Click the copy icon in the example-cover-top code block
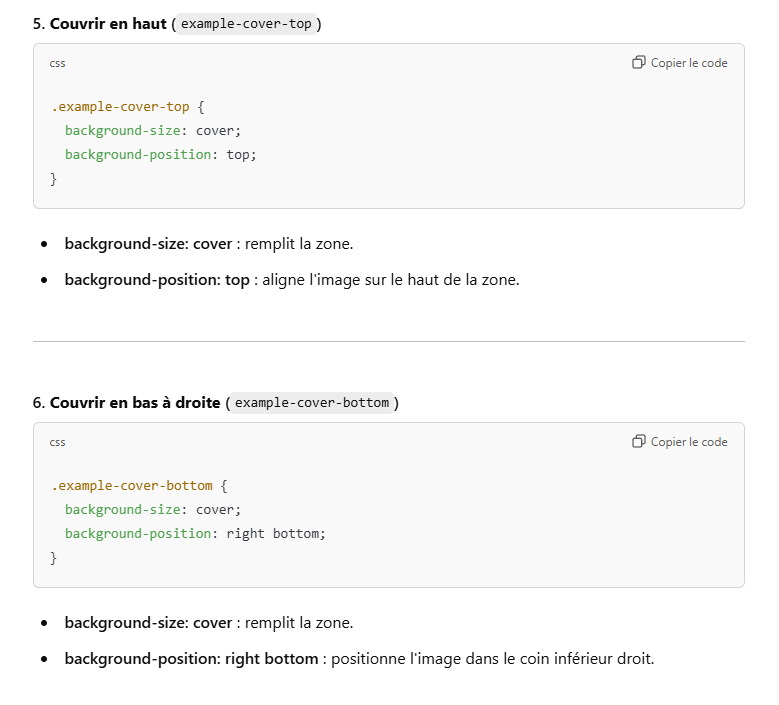 click(639, 63)
